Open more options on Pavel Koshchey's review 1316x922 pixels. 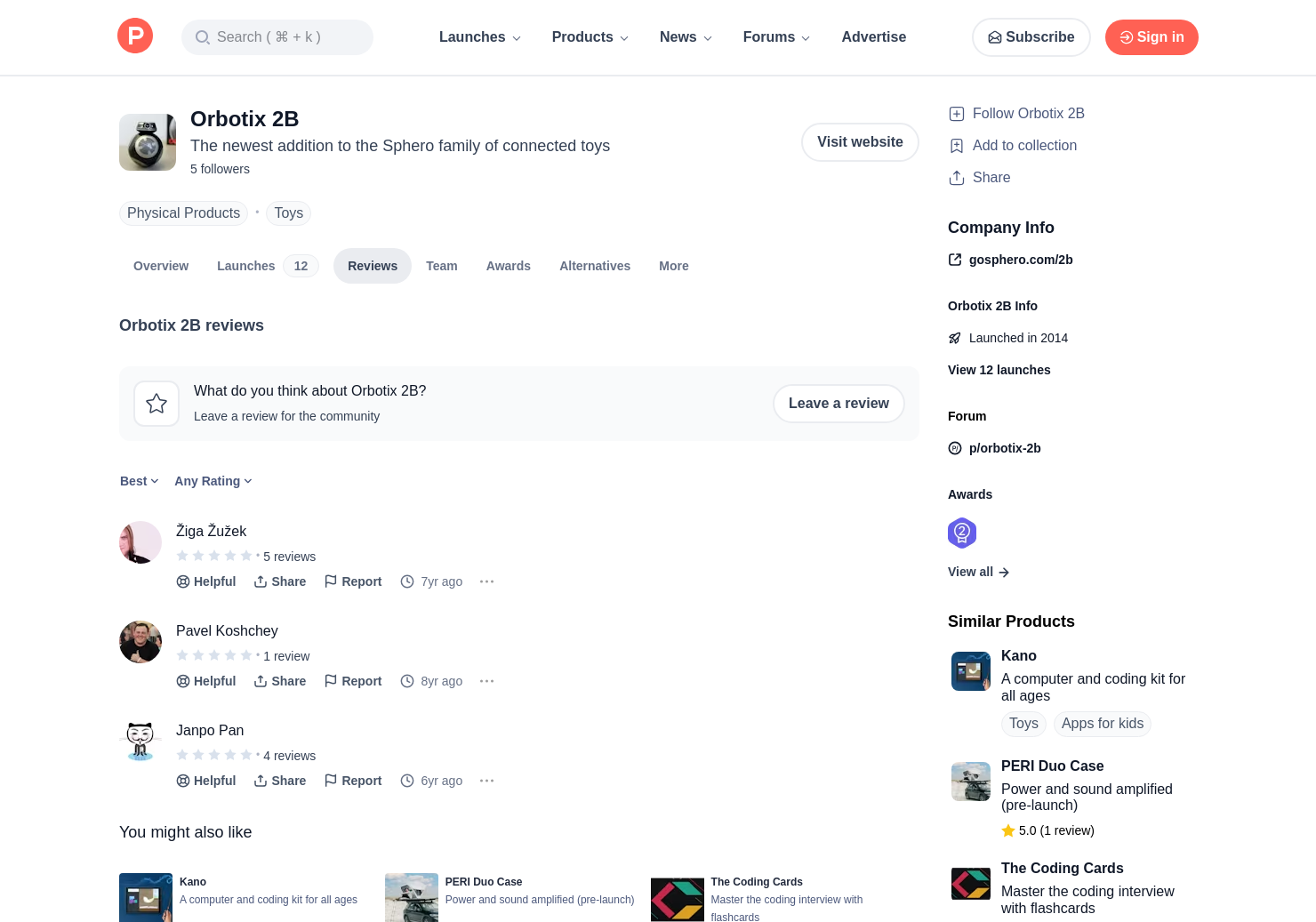click(x=486, y=681)
